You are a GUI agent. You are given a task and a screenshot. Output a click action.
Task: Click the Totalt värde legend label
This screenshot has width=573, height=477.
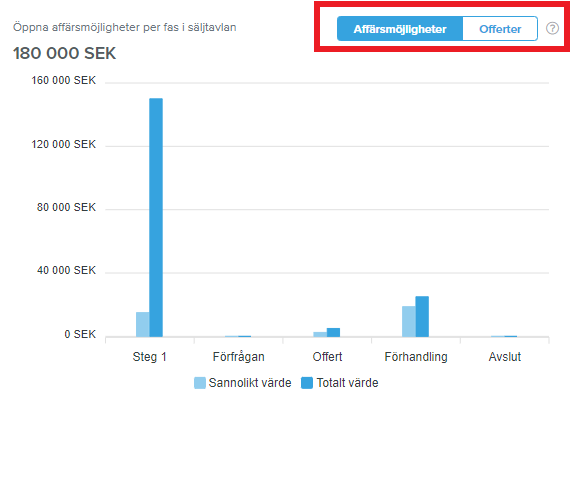[x=348, y=383]
